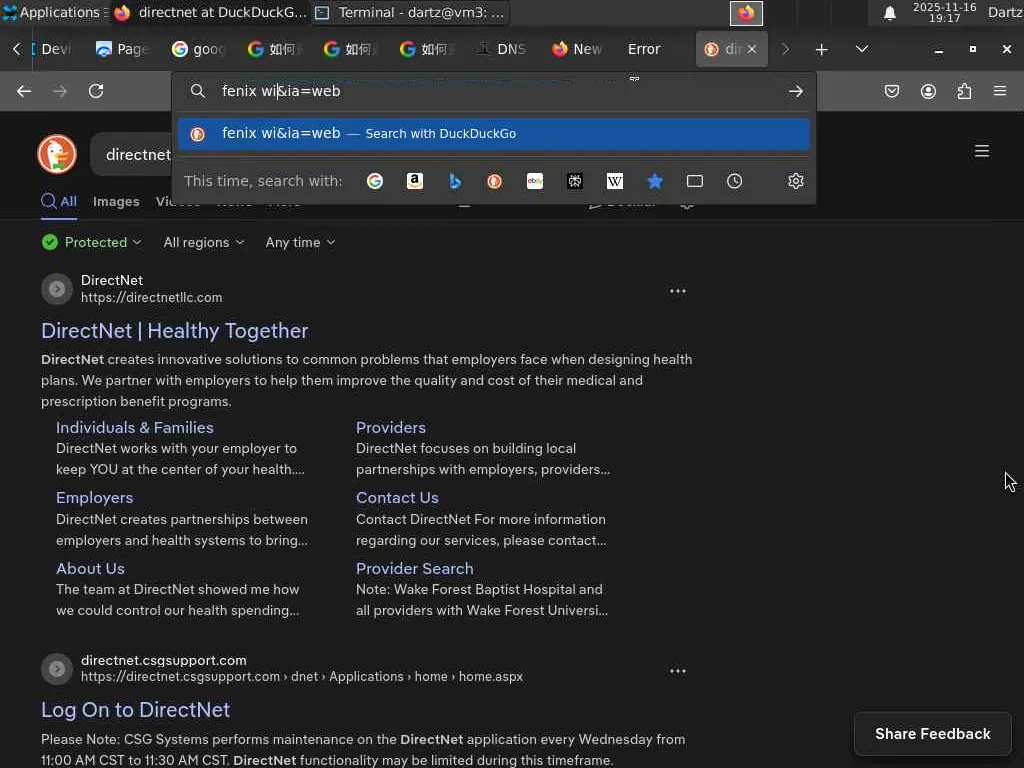The height and width of the screenshot is (768, 1024).
Task: Expand the Any time filter dropdown
Action: (300, 242)
